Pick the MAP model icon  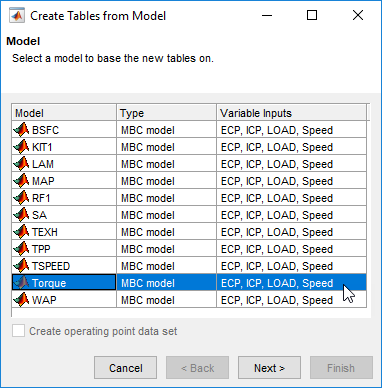coord(21,181)
